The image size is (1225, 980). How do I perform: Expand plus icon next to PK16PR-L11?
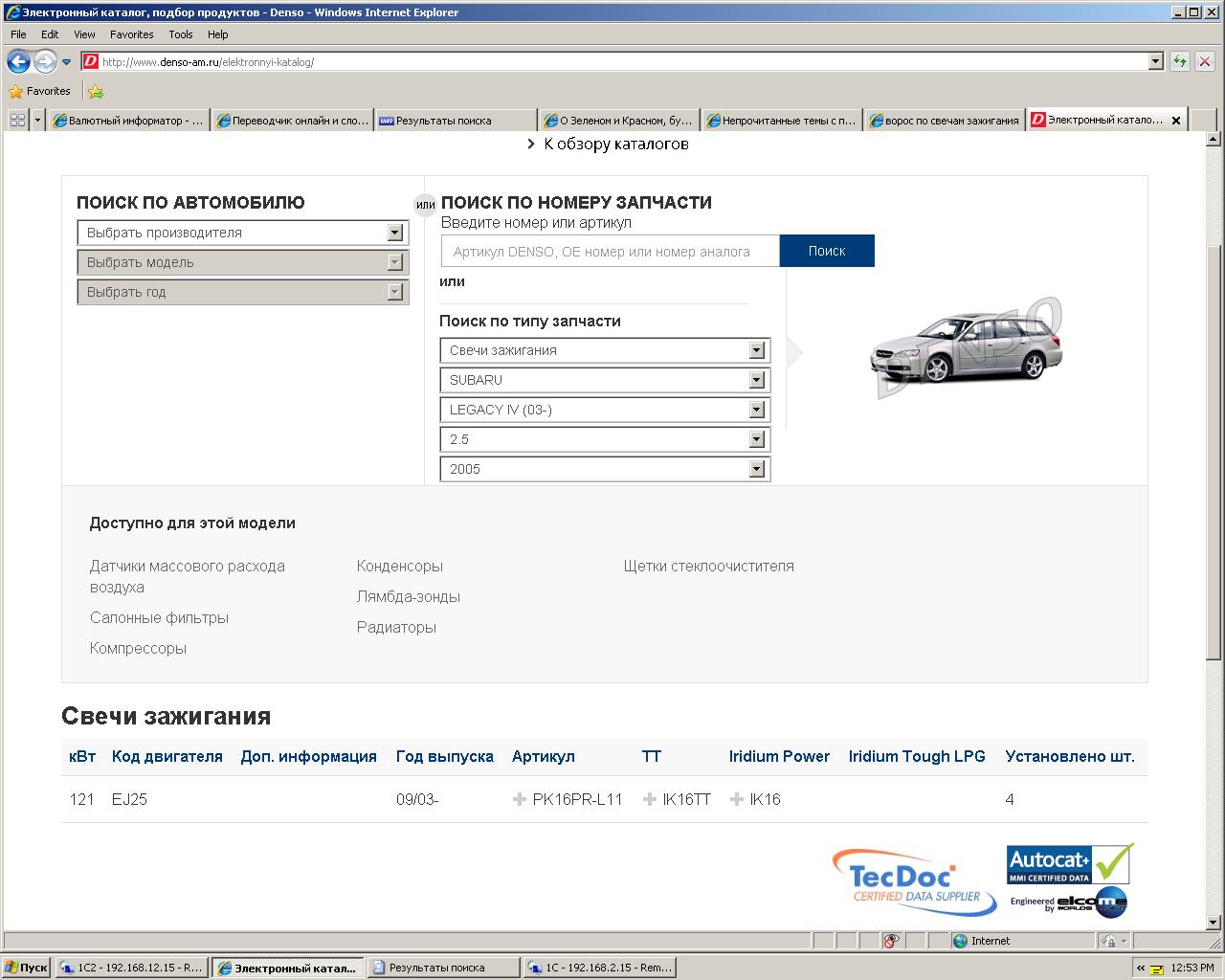point(520,799)
